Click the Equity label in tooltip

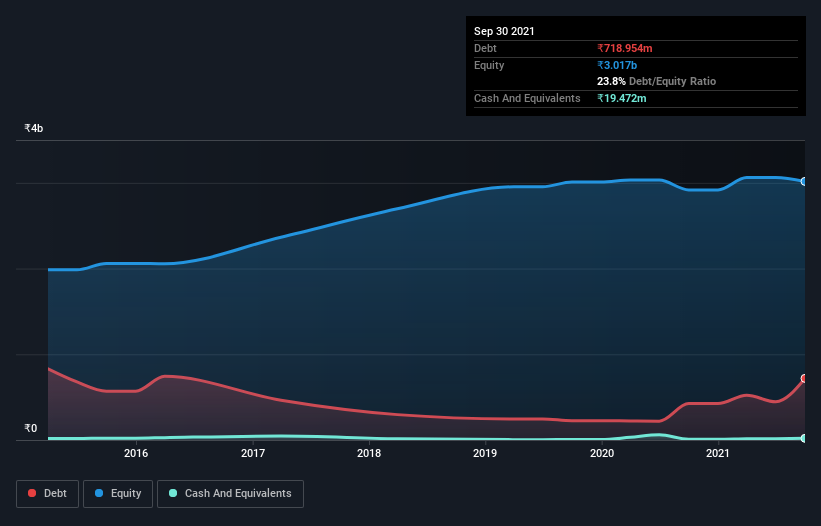point(489,65)
